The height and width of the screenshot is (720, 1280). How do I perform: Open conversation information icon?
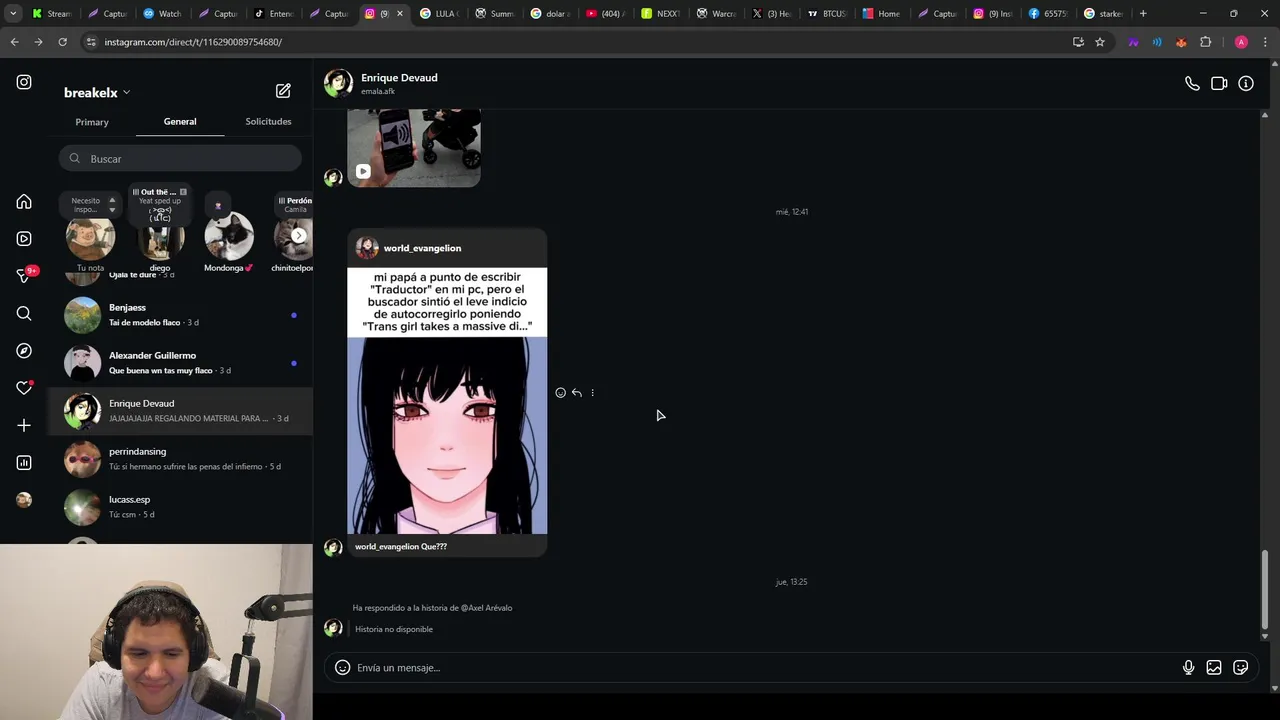[x=1246, y=84]
